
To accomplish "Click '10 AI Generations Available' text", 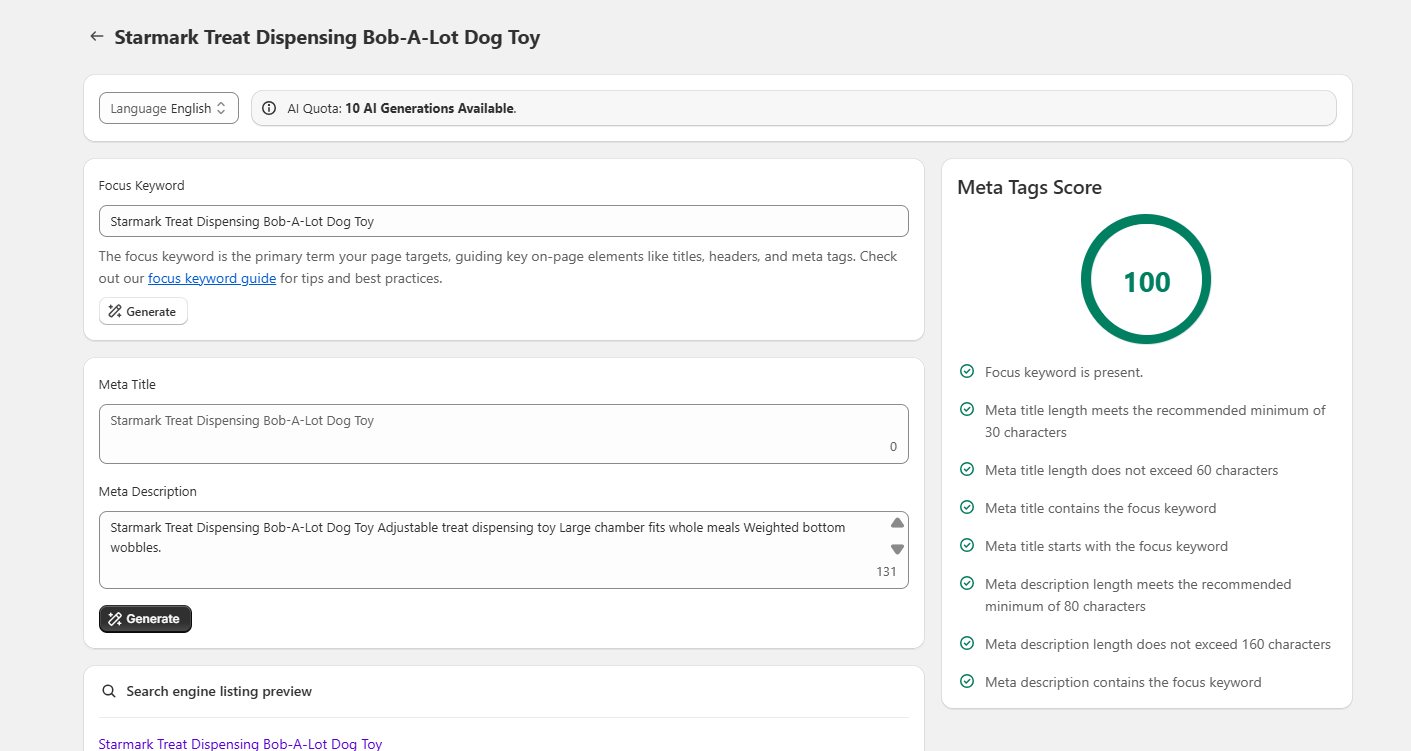I will (x=430, y=108).
